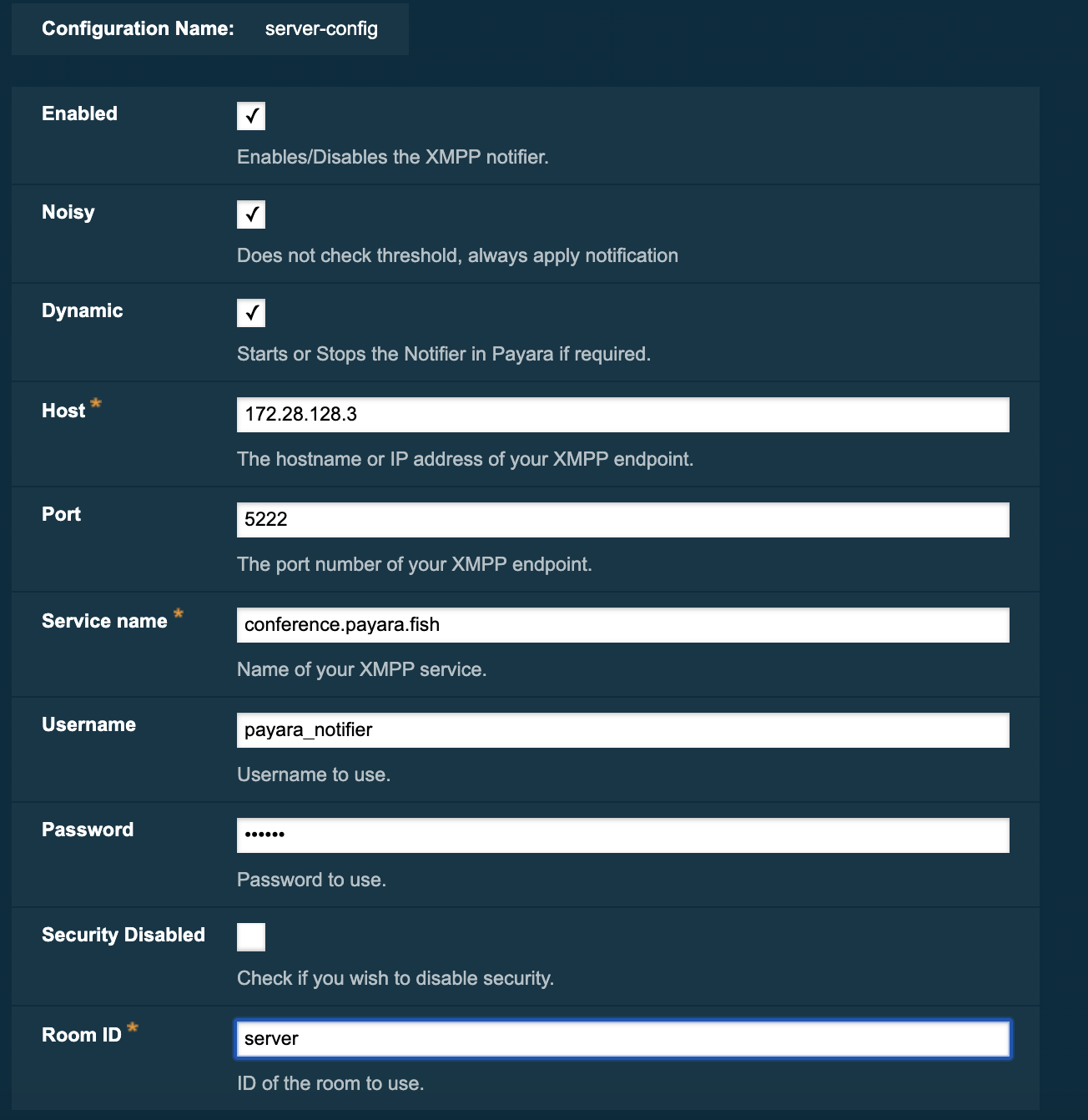The image size is (1088, 1120).
Task: Click the Service name field
Action: click(x=623, y=624)
